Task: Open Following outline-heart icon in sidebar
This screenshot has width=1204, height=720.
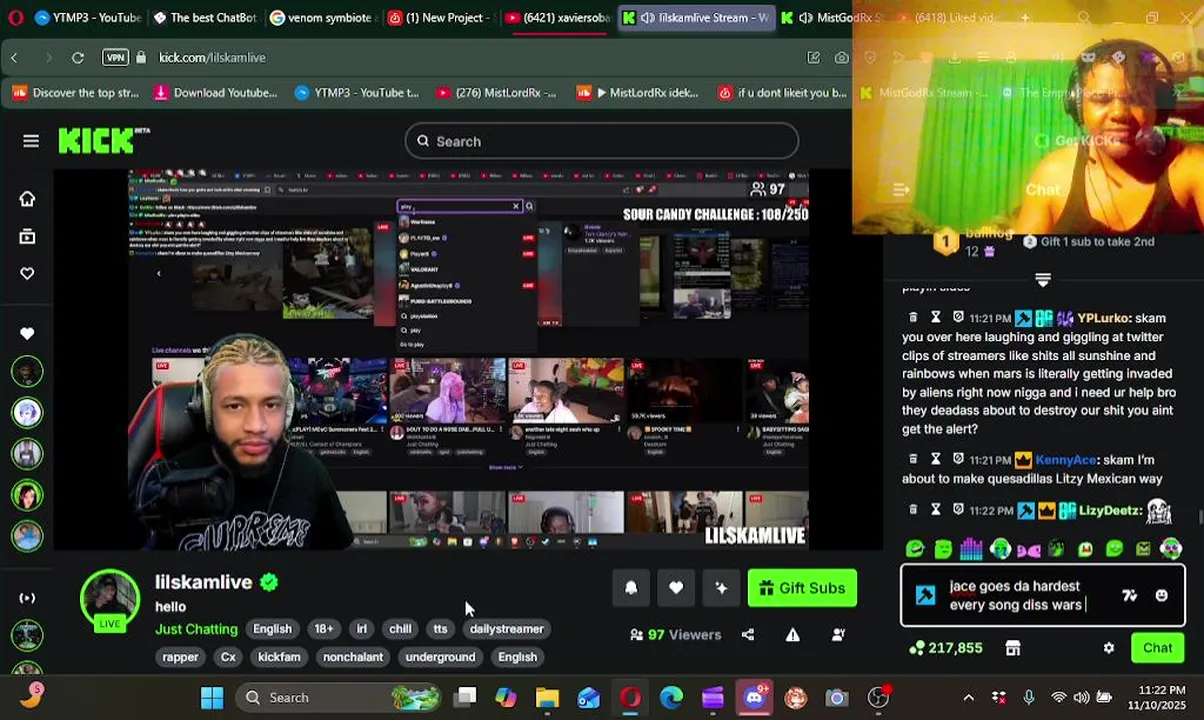Action: coord(27,273)
